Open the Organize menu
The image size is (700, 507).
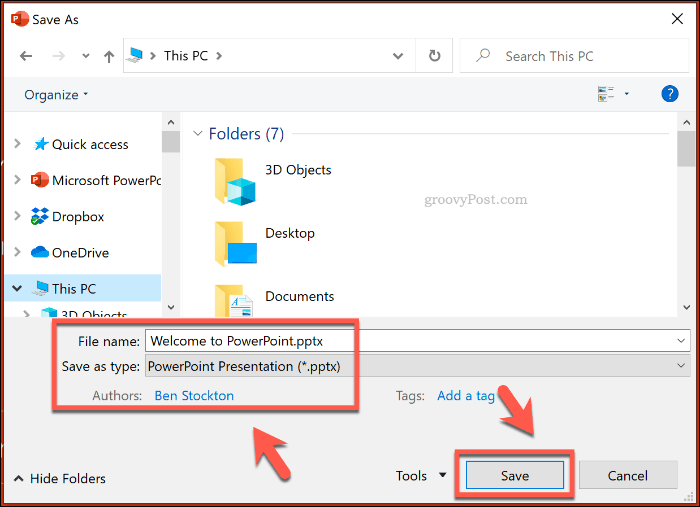tap(56, 95)
